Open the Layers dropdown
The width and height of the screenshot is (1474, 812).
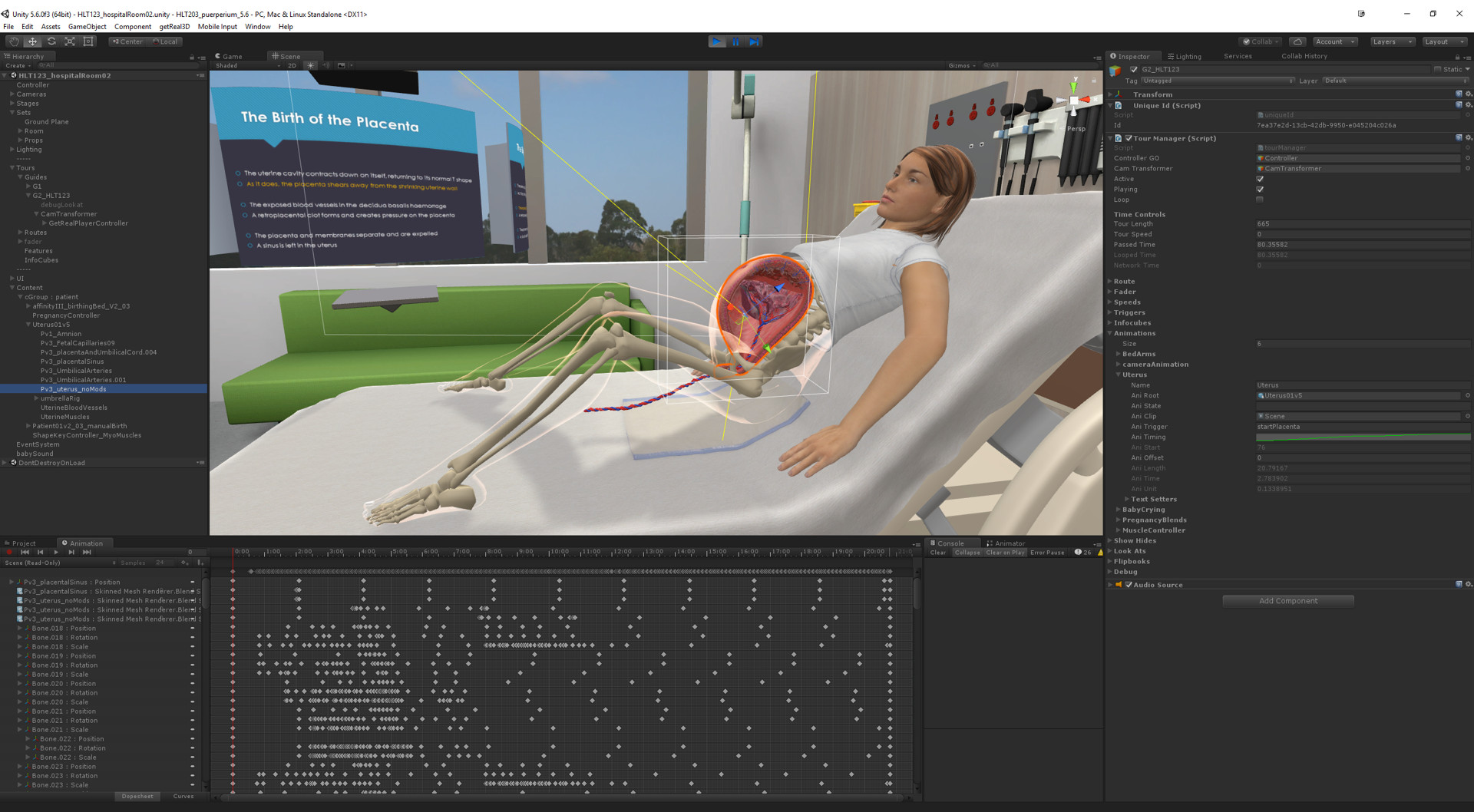coord(1392,41)
